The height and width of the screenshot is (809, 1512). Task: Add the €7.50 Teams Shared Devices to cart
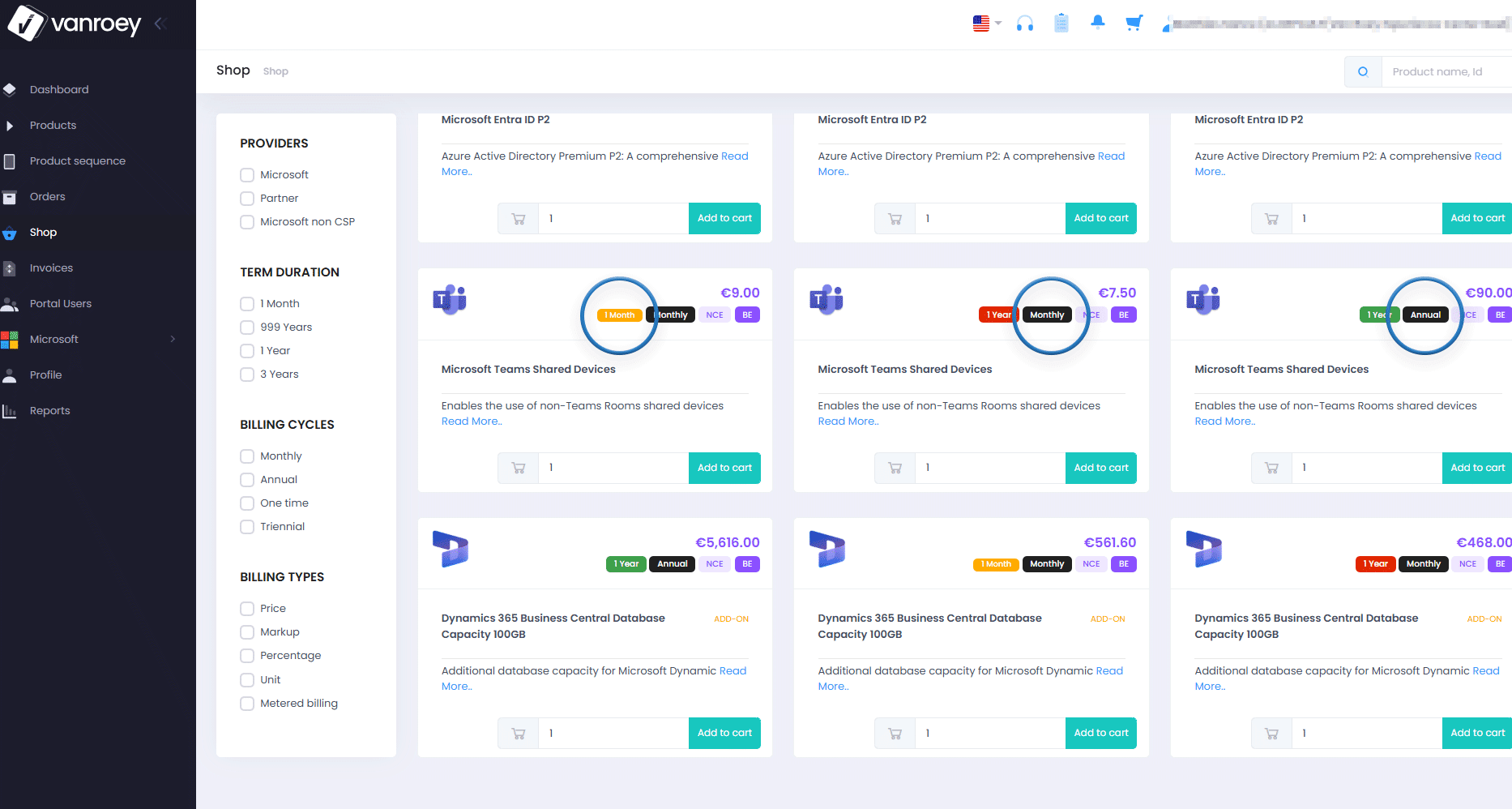(x=1101, y=468)
